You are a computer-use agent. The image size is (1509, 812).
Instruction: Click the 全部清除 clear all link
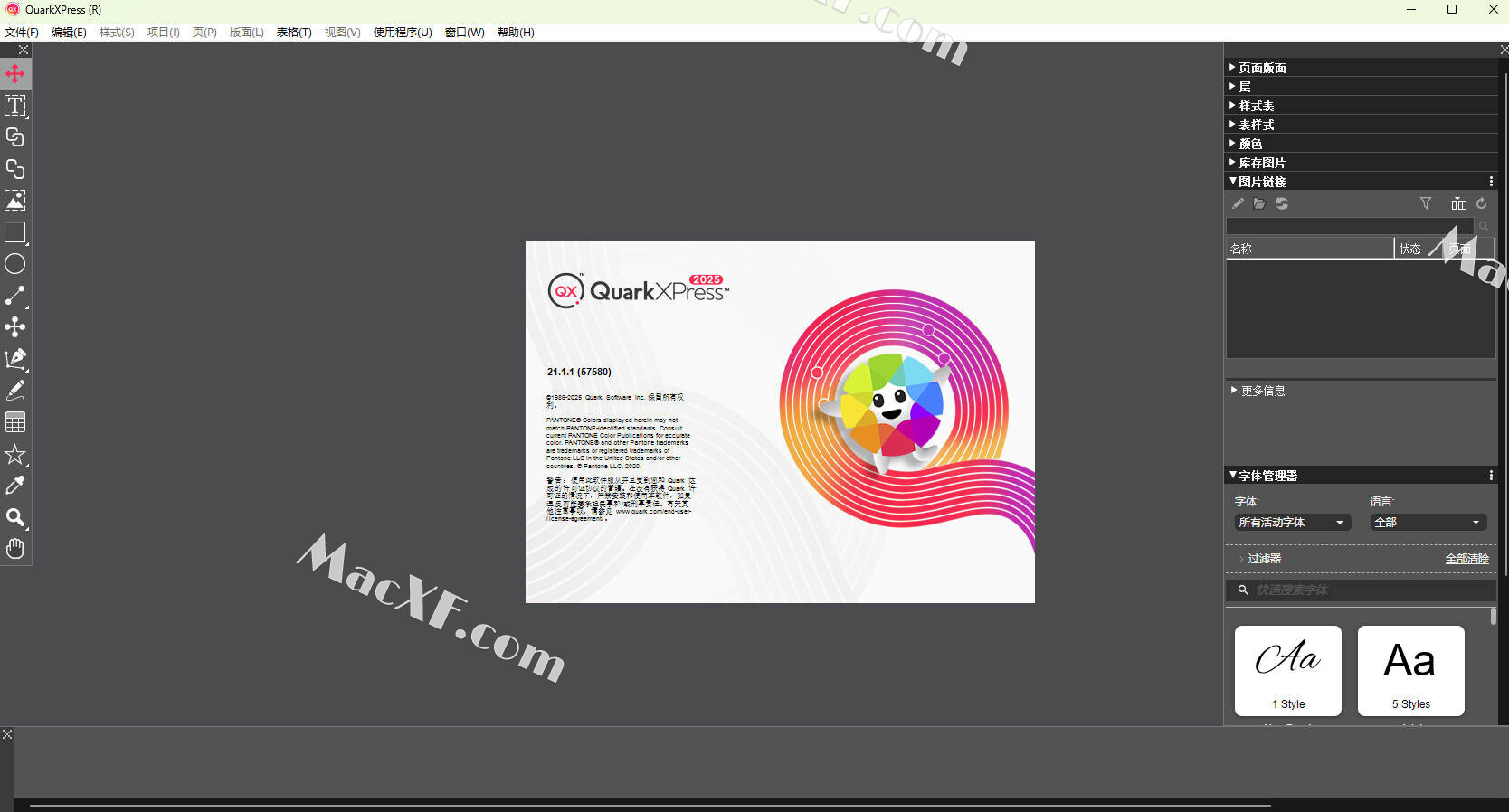[1466, 559]
